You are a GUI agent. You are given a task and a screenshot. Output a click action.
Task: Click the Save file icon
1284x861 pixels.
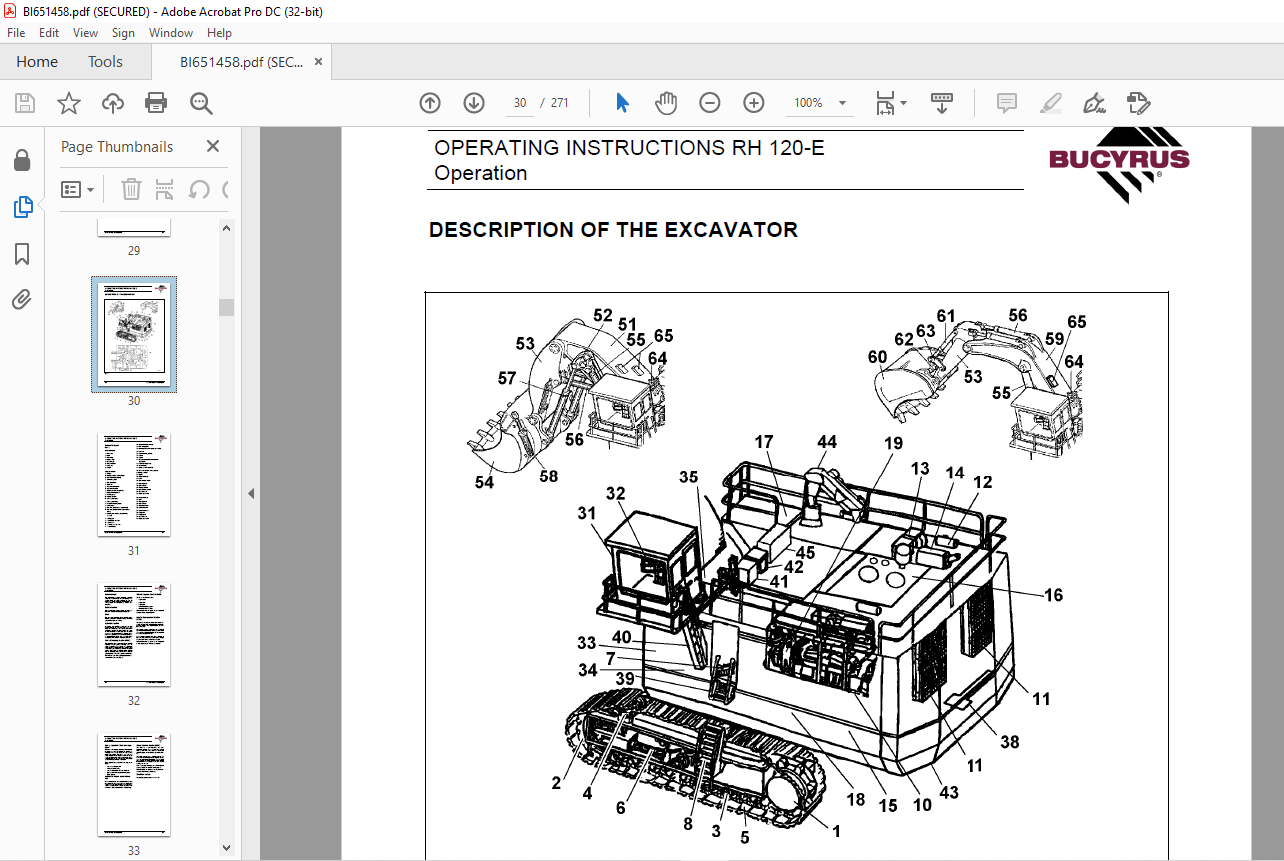(25, 103)
